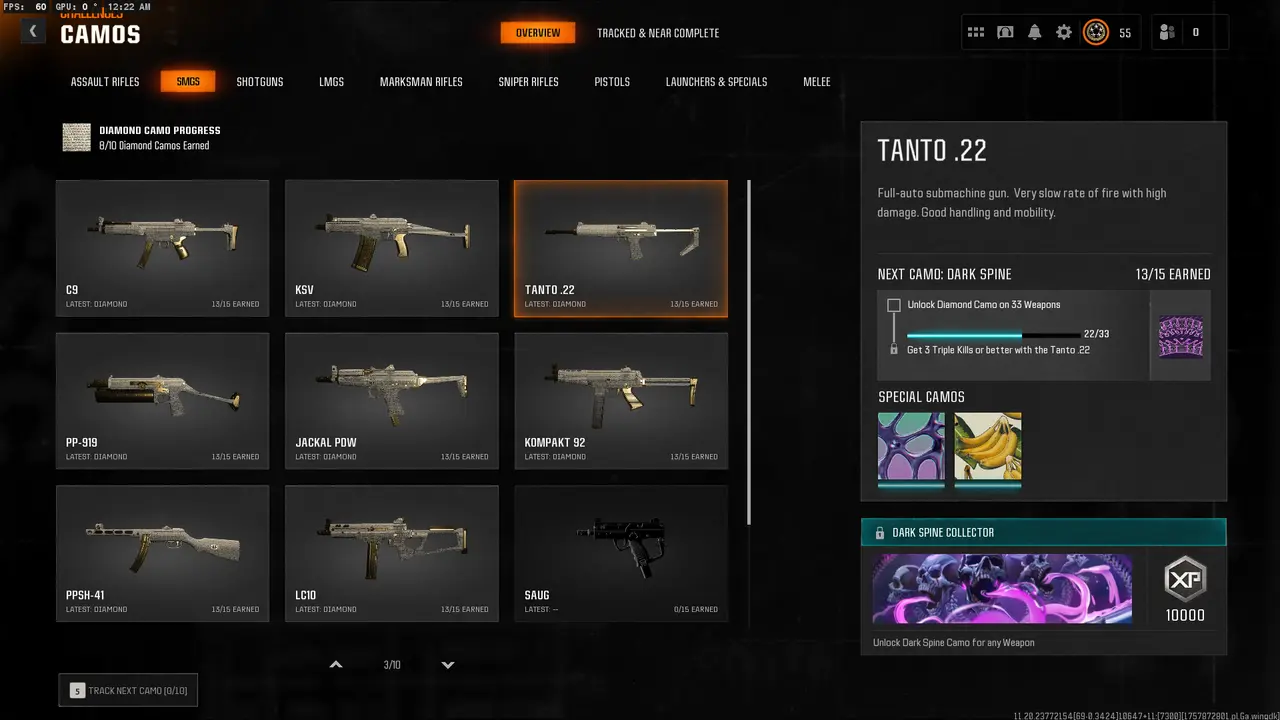This screenshot has height=720, width=1280.
Task: Go to previous page with the up chevron
Action: tap(336, 665)
